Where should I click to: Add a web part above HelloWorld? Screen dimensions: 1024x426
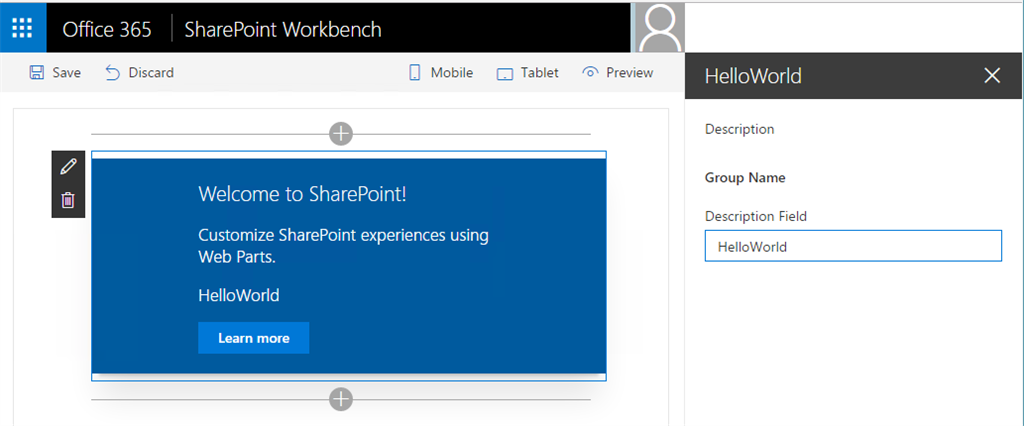pyautogui.click(x=341, y=133)
